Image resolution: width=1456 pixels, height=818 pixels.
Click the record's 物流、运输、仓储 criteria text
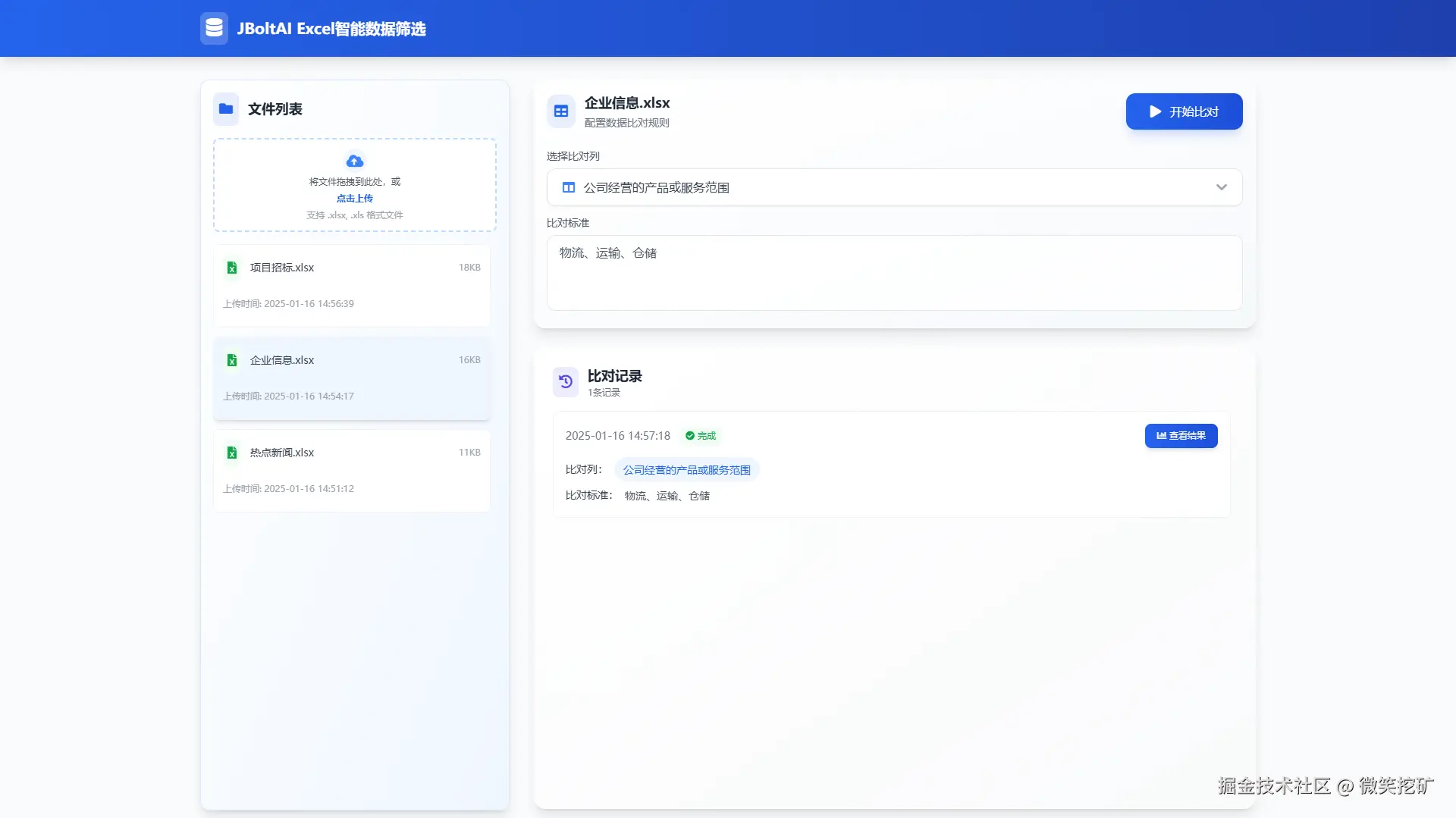(667, 496)
